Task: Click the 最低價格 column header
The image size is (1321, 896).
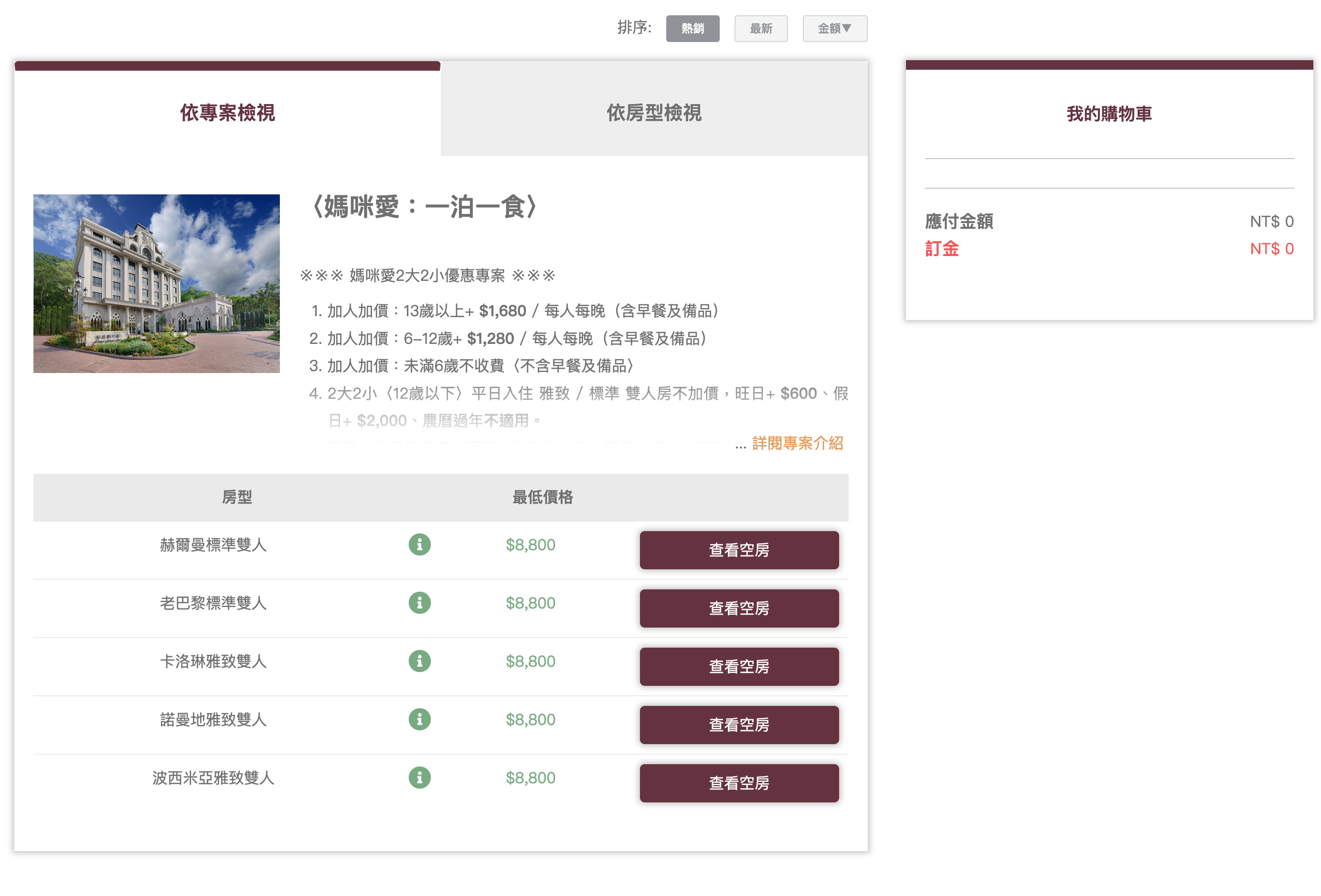Action: click(543, 497)
